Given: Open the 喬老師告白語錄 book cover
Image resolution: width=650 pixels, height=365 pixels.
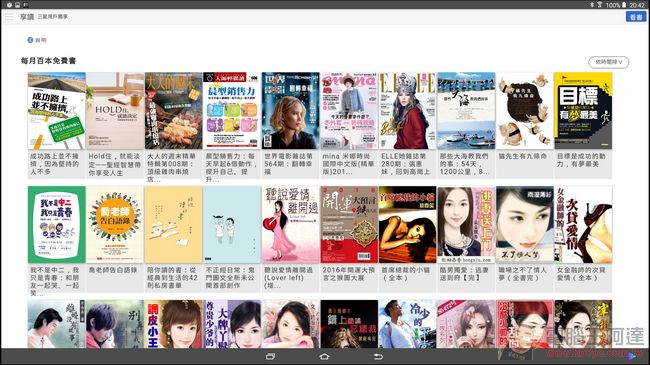Looking at the screenshot, I should (x=115, y=224).
